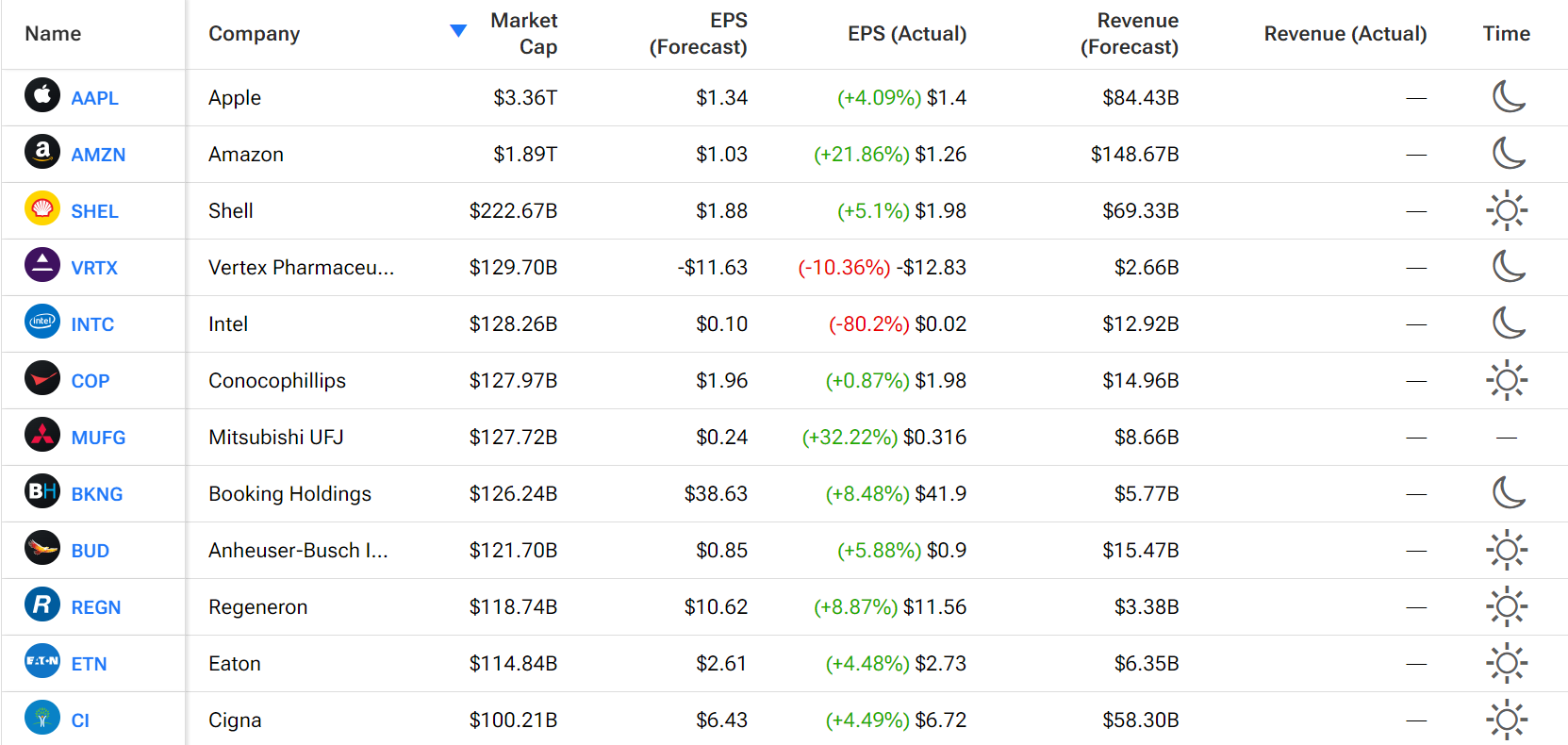This screenshot has width=1568, height=745.
Task: Click the Conocophillips logo icon
Action: [x=42, y=378]
